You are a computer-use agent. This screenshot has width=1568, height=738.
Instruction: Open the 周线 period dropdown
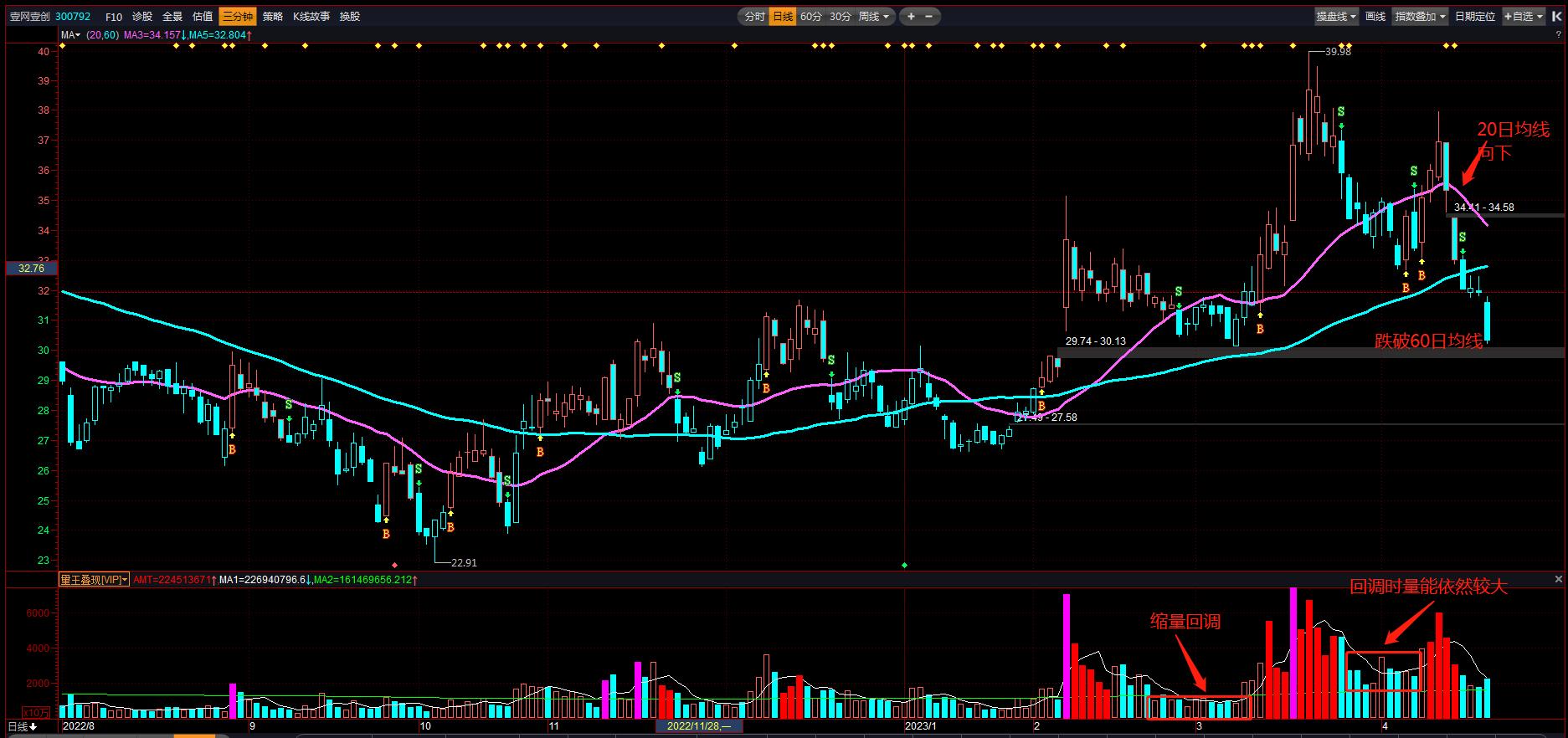(874, 17)
